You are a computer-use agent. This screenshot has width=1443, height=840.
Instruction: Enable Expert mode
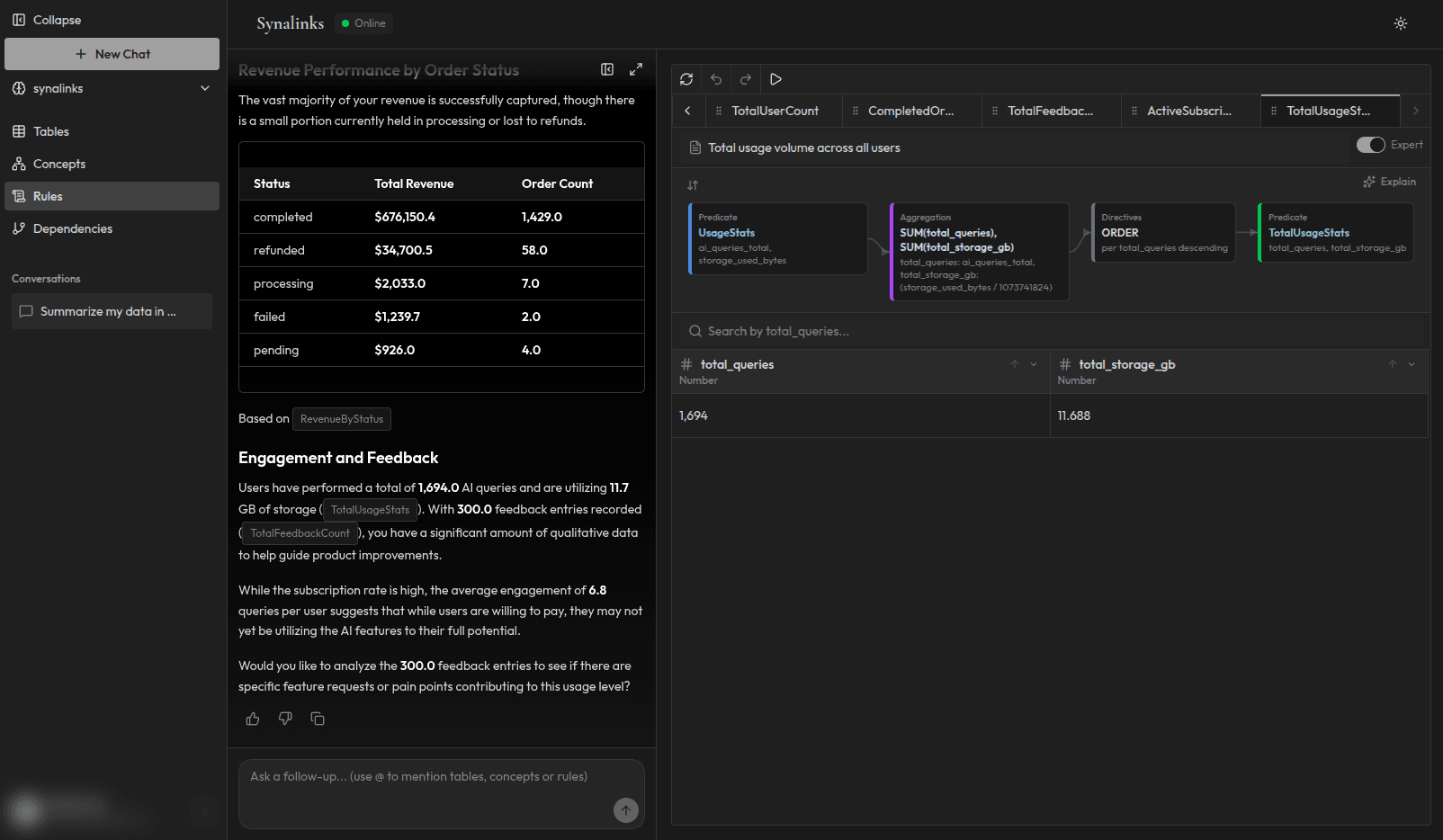point(1370,144)
